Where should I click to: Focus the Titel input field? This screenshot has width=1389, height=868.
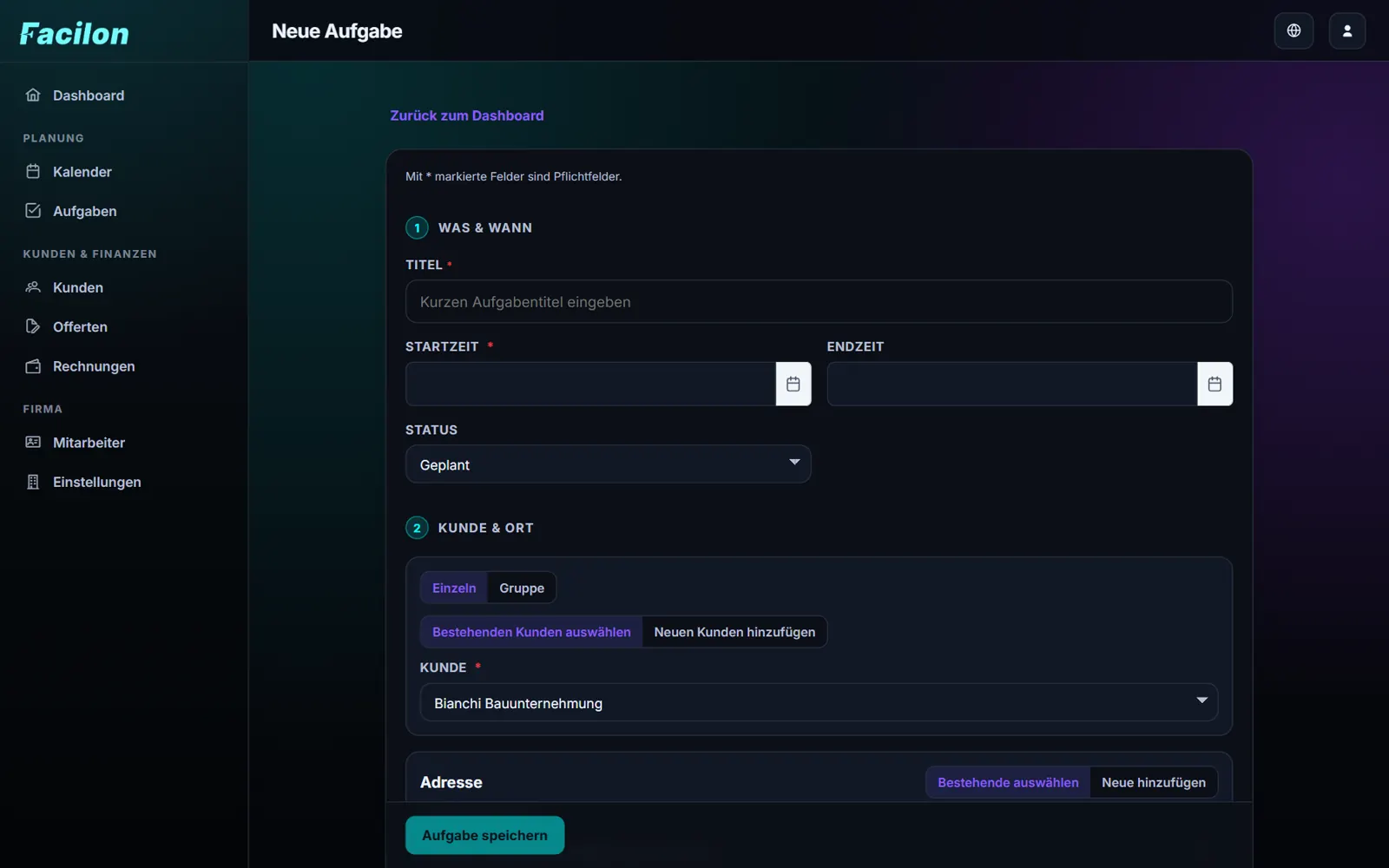coord(819,301)
